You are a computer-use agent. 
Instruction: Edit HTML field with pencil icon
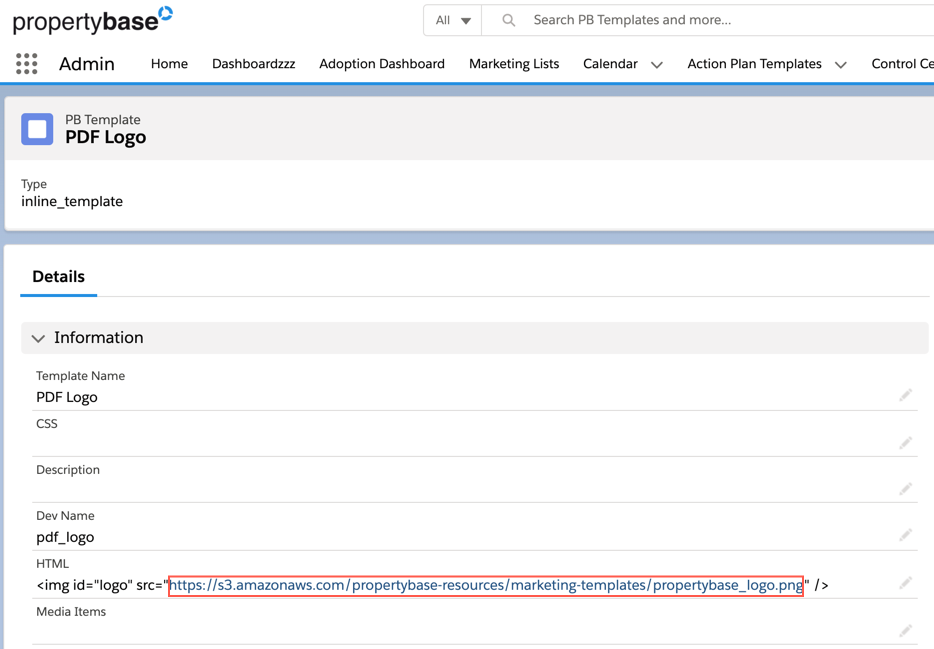coord(905,582)
